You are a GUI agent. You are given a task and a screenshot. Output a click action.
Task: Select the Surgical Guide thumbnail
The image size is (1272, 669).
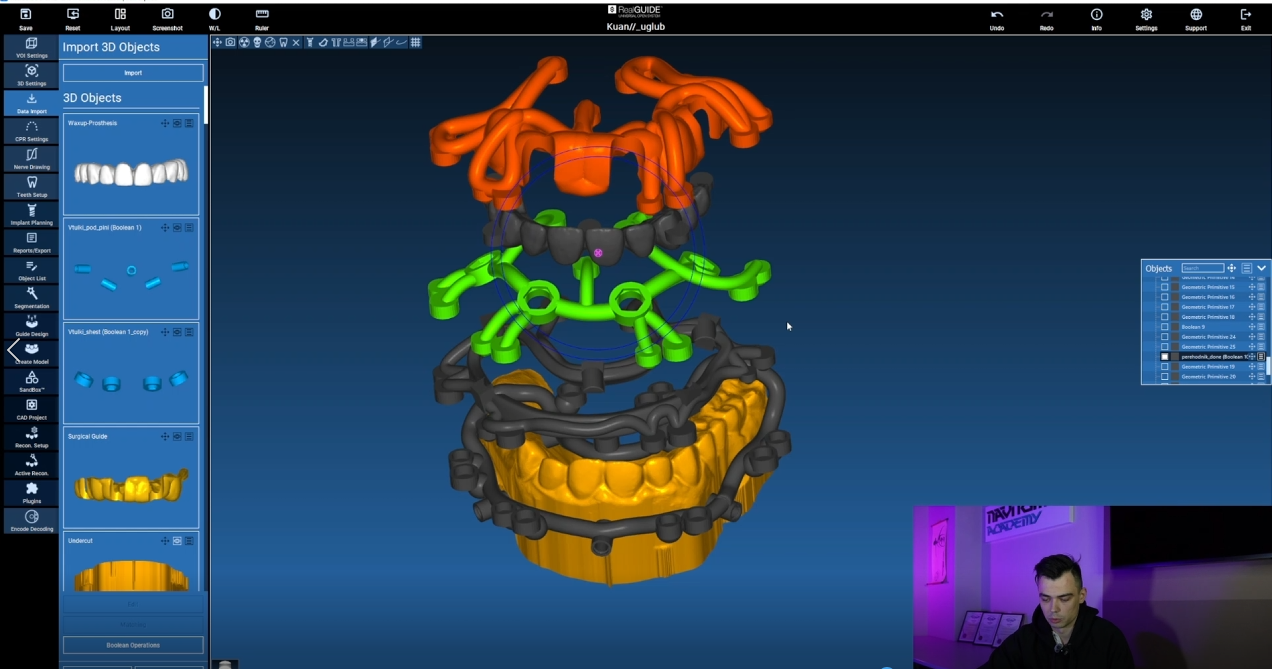point(131,486)
